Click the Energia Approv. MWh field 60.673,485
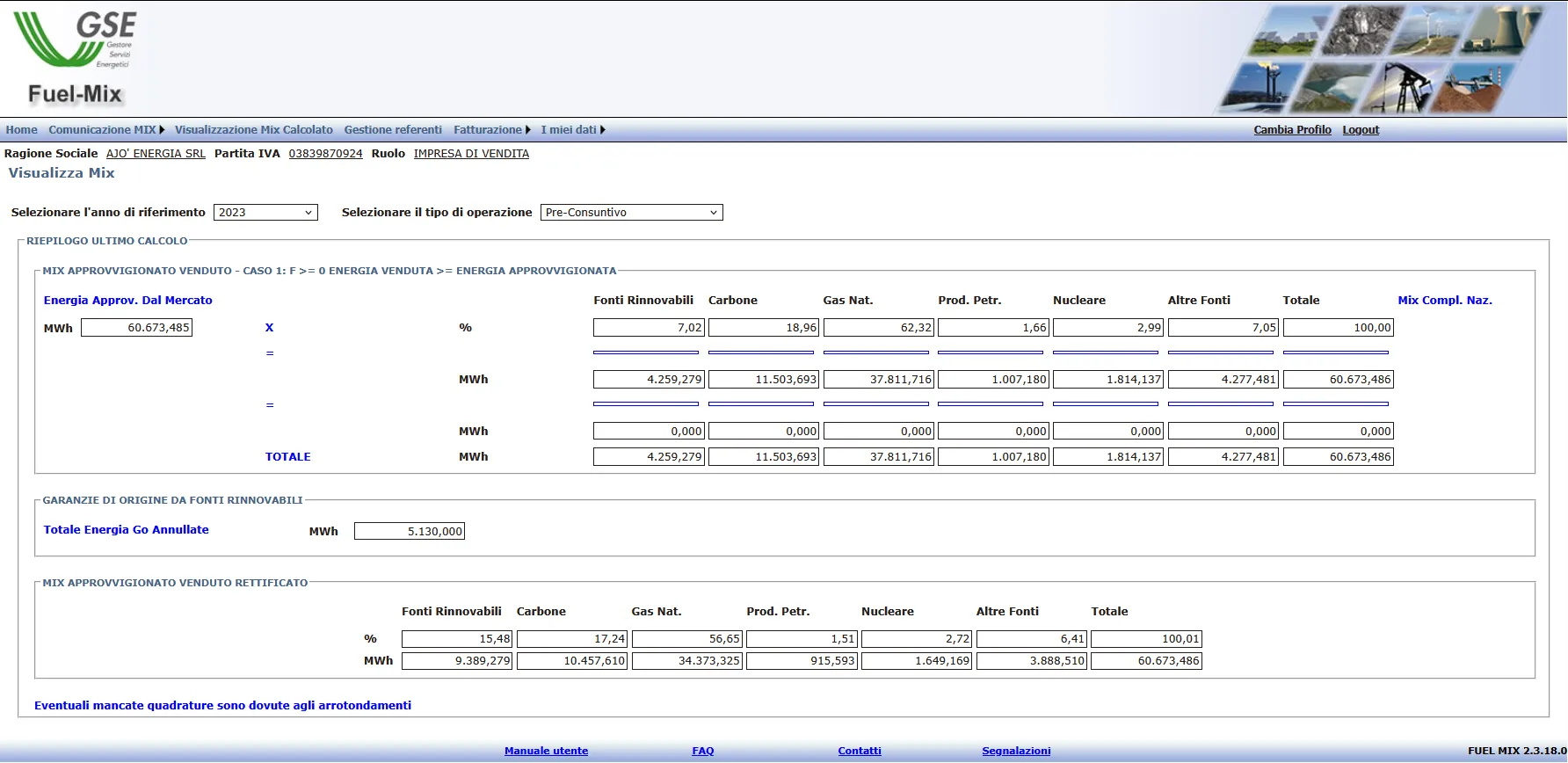 [x=136, y=328]
